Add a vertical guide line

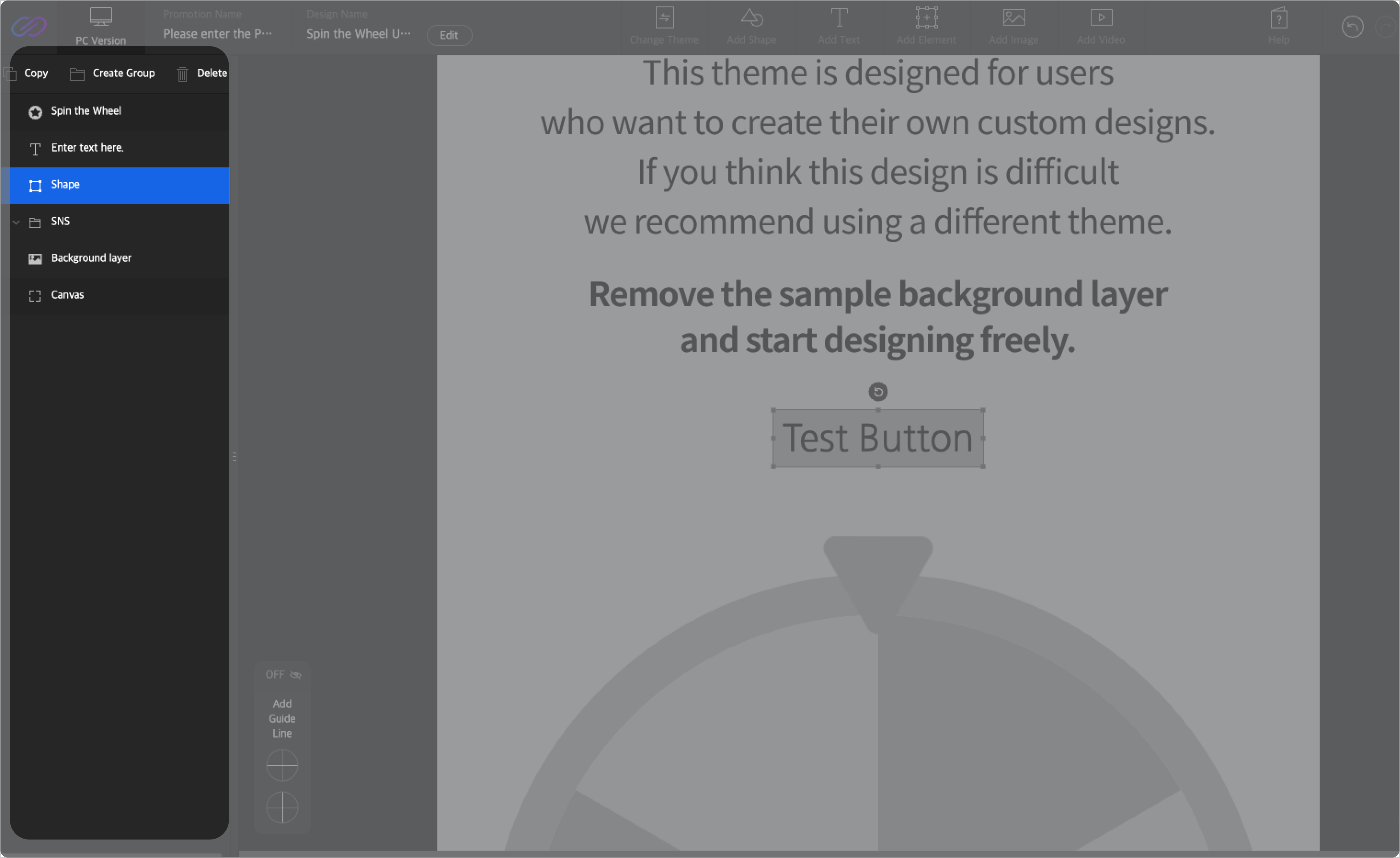(x=282, y=807)
